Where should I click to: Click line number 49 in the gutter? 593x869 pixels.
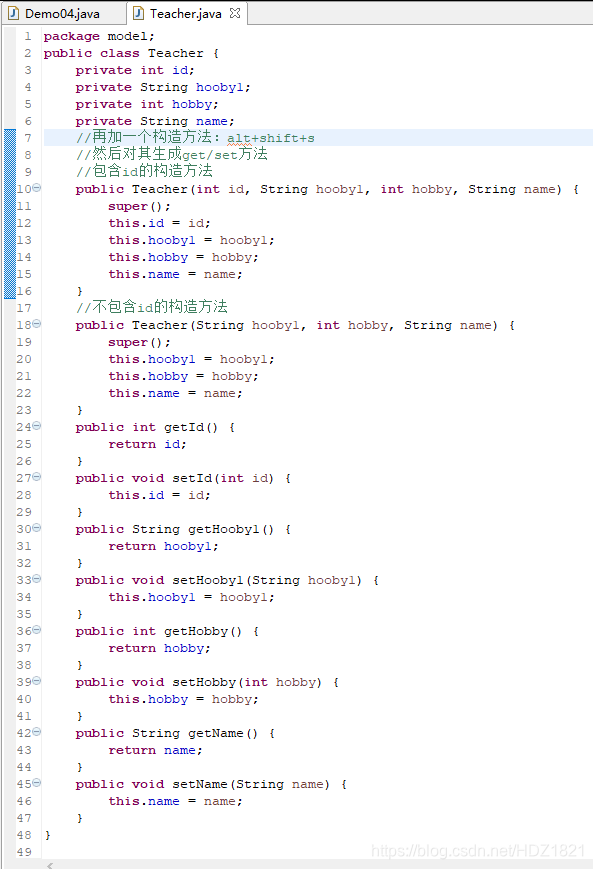[x=24, y=852]
